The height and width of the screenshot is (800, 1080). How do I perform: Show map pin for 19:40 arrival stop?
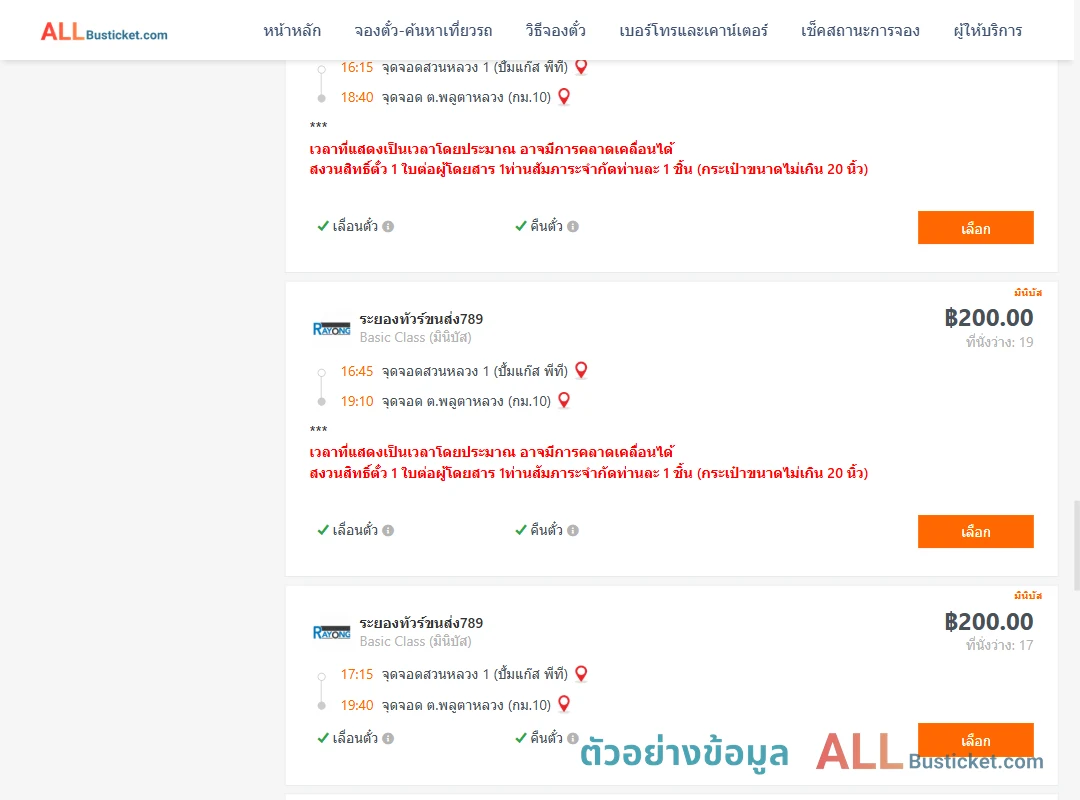pos(564,704)
